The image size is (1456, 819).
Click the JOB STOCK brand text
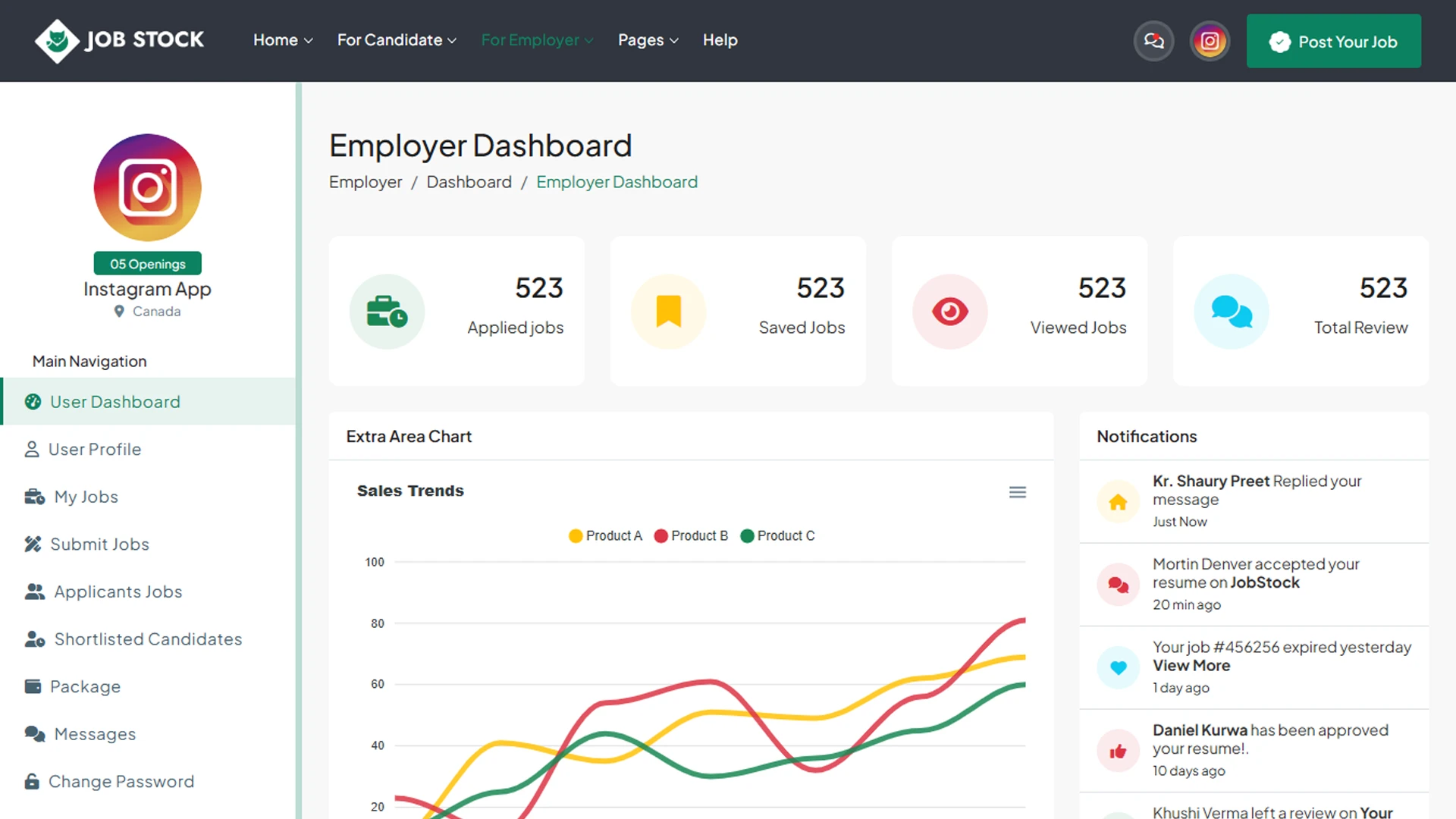click(144, 39)
